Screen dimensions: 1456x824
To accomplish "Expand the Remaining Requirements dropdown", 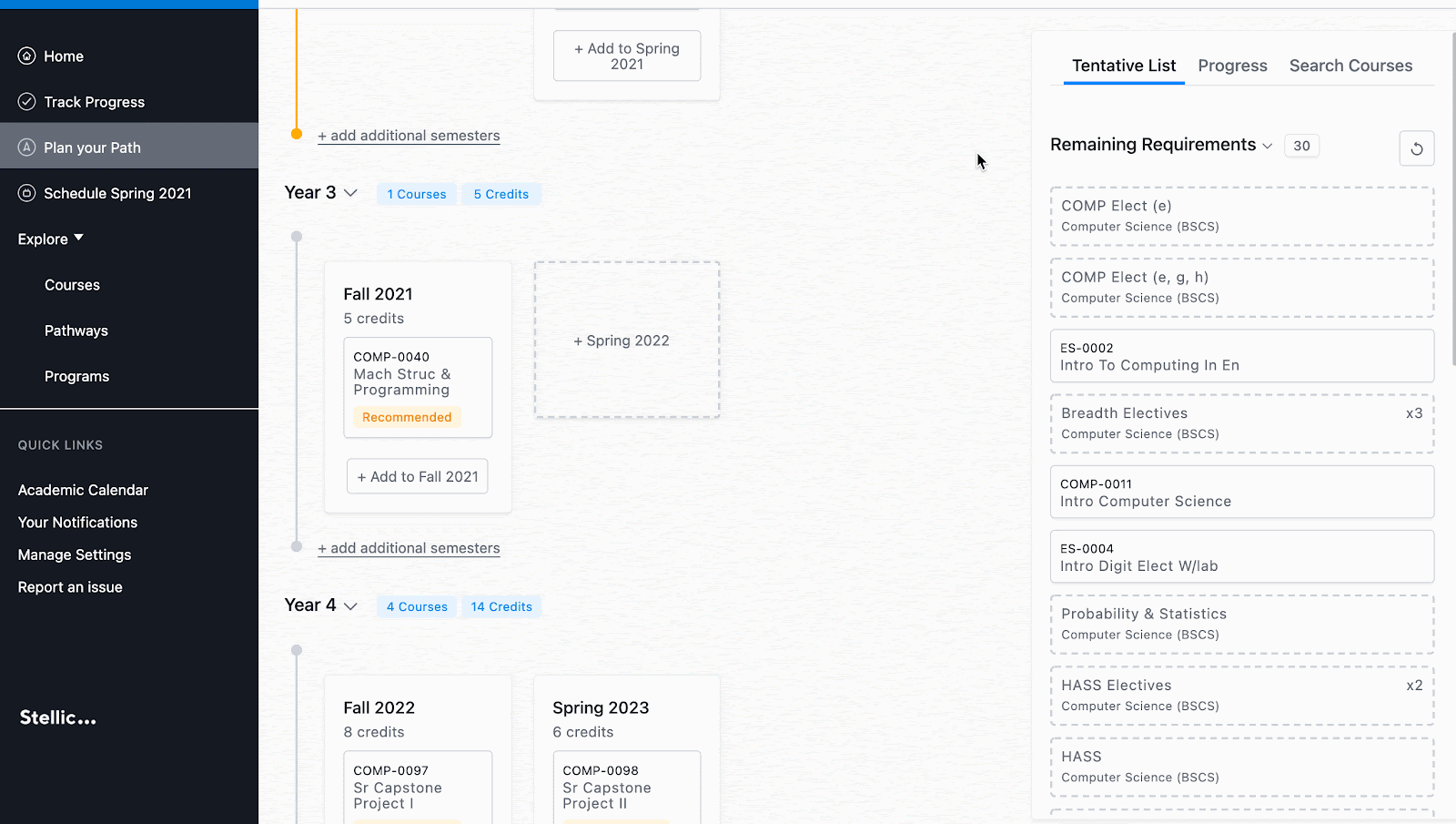I will (1267, 146).
